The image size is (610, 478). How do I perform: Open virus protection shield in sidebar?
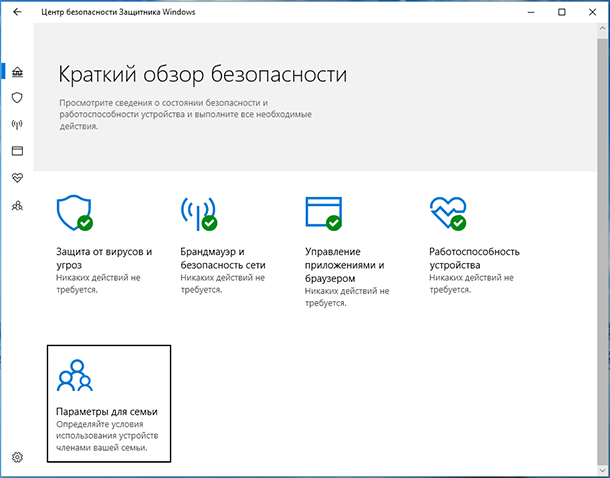click(17, 98)
